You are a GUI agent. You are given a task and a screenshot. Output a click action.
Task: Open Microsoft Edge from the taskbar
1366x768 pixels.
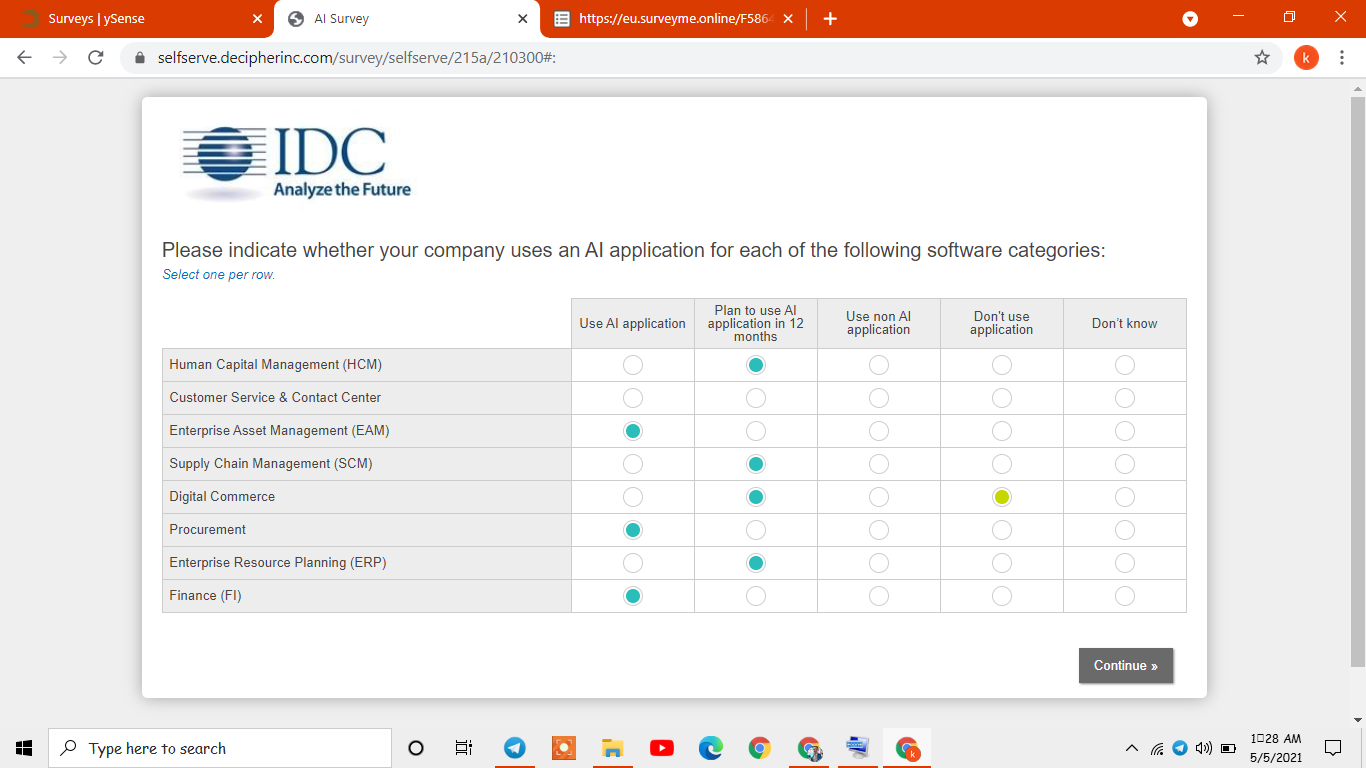click(x=711, y=748)
